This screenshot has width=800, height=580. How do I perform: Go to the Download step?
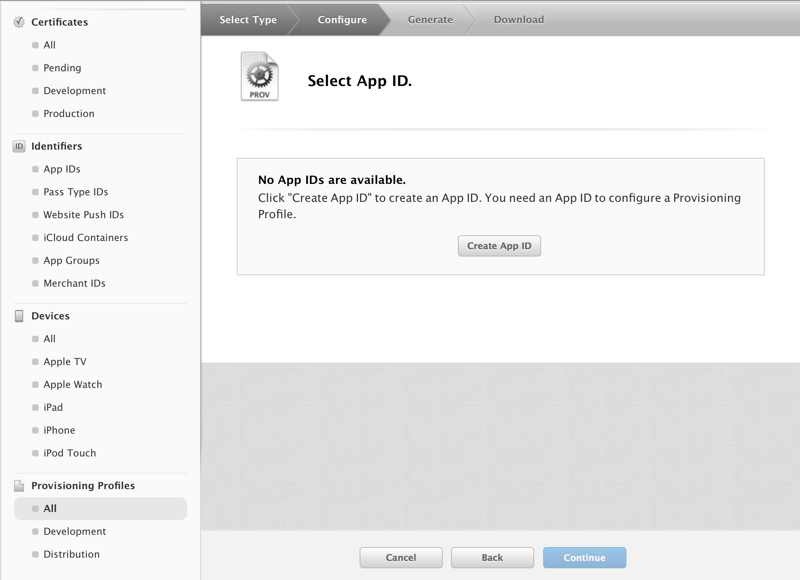click(519, 20)
